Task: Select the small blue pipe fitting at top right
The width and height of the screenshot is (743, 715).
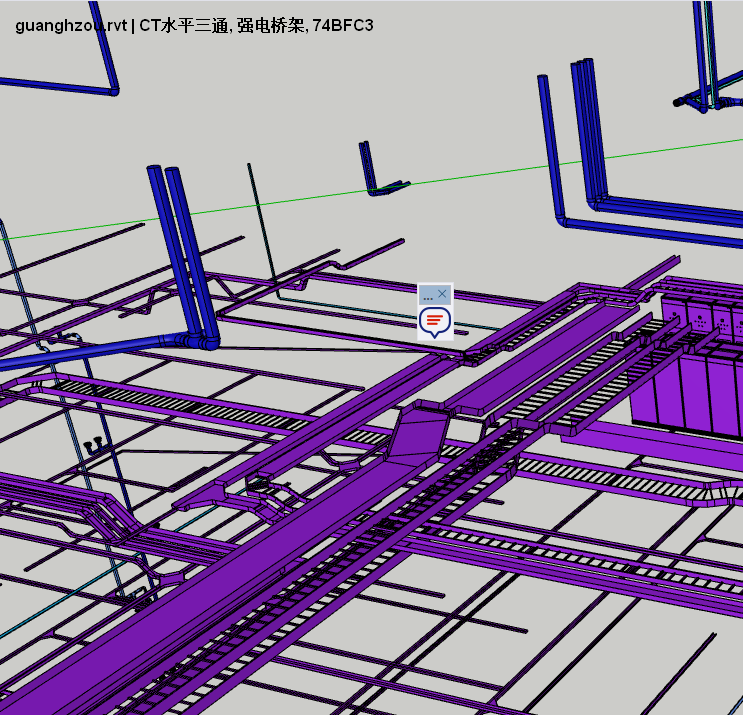Action: point(692,99)
